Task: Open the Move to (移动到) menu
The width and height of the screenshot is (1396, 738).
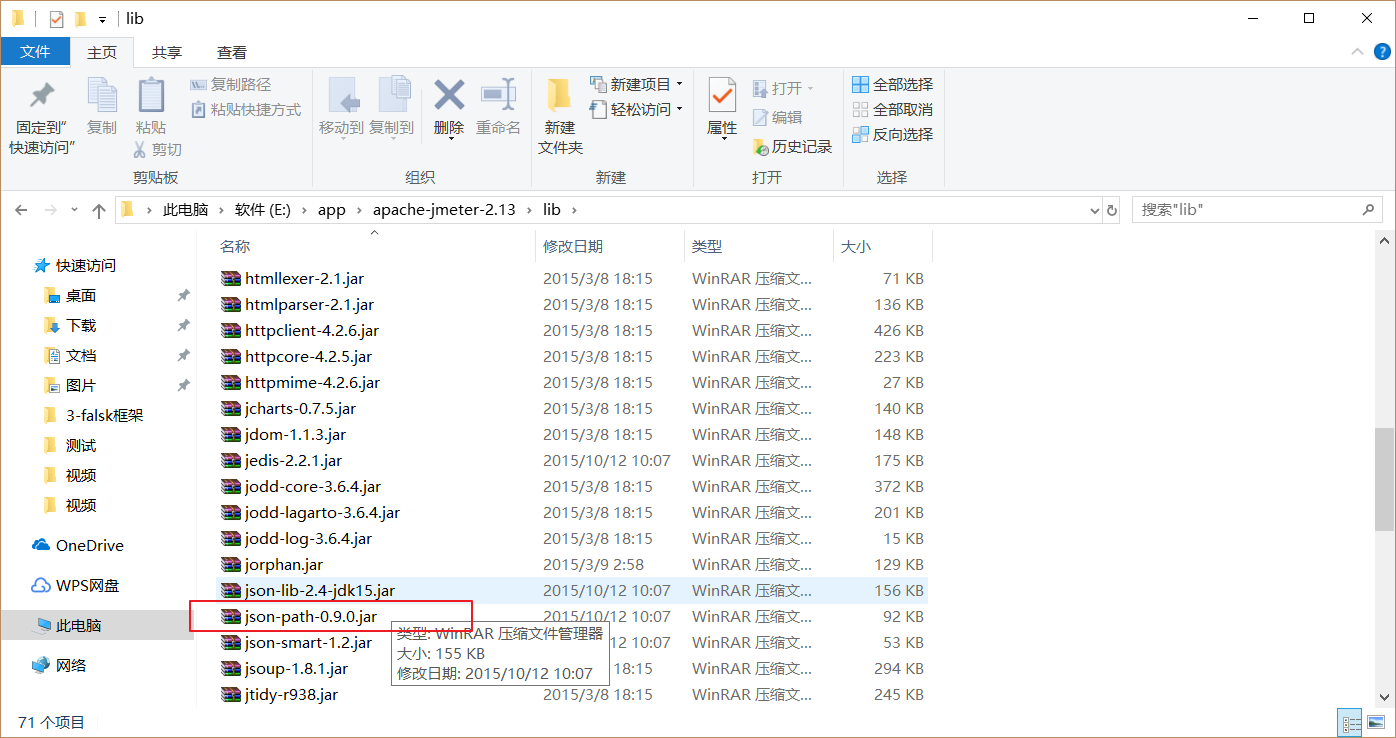Action: click(x=341, y=107)
